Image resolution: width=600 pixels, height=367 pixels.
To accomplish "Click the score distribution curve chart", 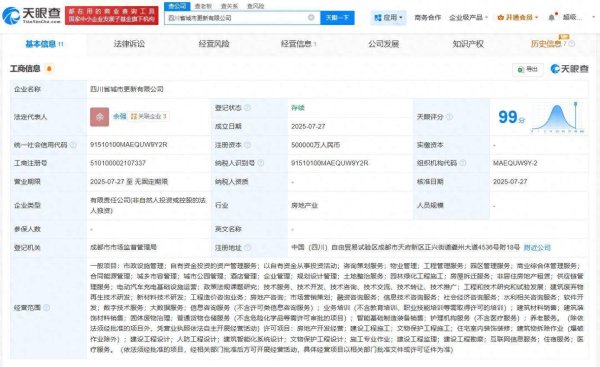I will 558,117.
